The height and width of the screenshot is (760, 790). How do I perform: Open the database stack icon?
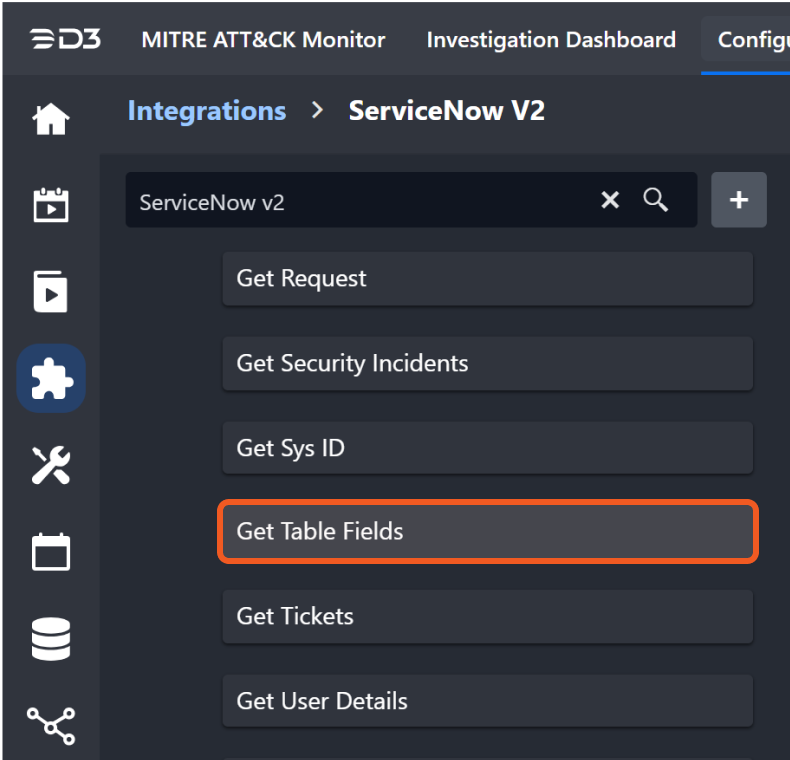point(51,639)
